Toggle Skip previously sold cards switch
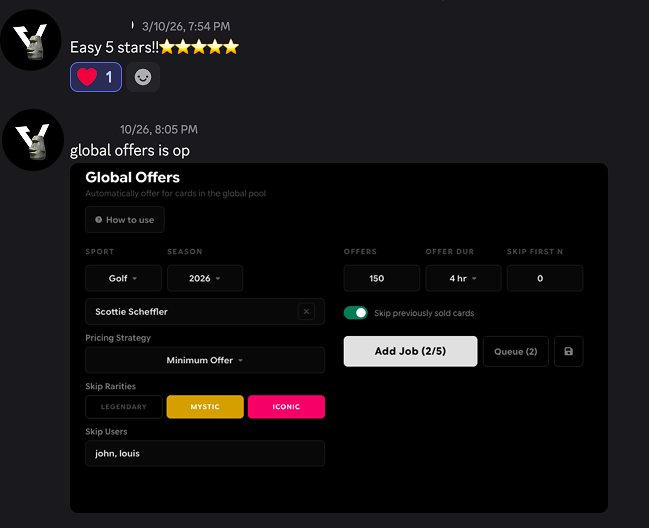Viewport: 649px width, 528px height. pos(356,313)
